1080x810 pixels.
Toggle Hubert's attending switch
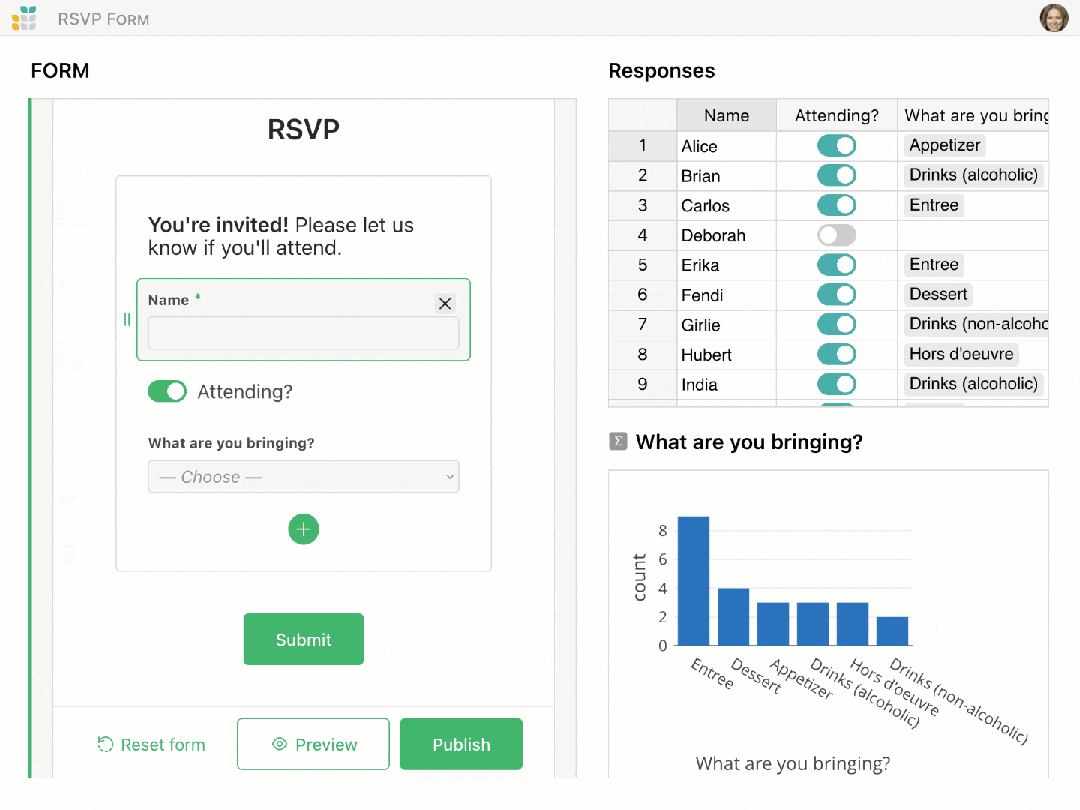pyautogui.click(x=836, y=355)
